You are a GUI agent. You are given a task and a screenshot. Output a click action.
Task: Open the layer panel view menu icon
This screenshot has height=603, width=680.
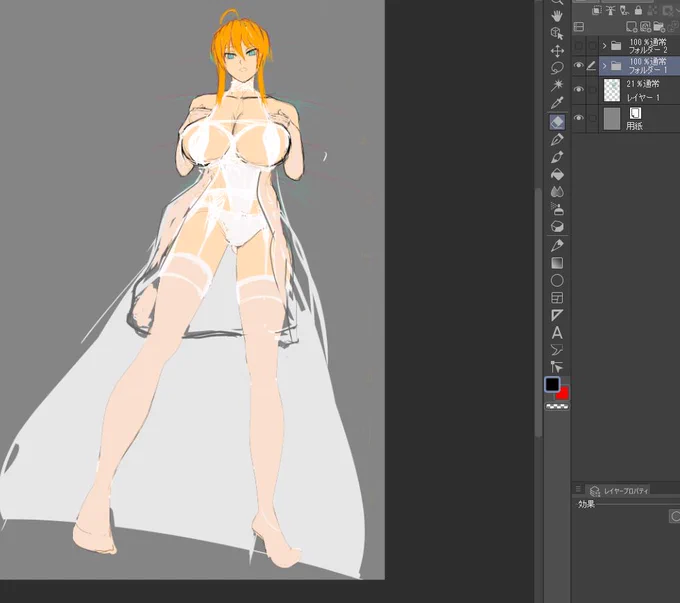coord(579,27)
